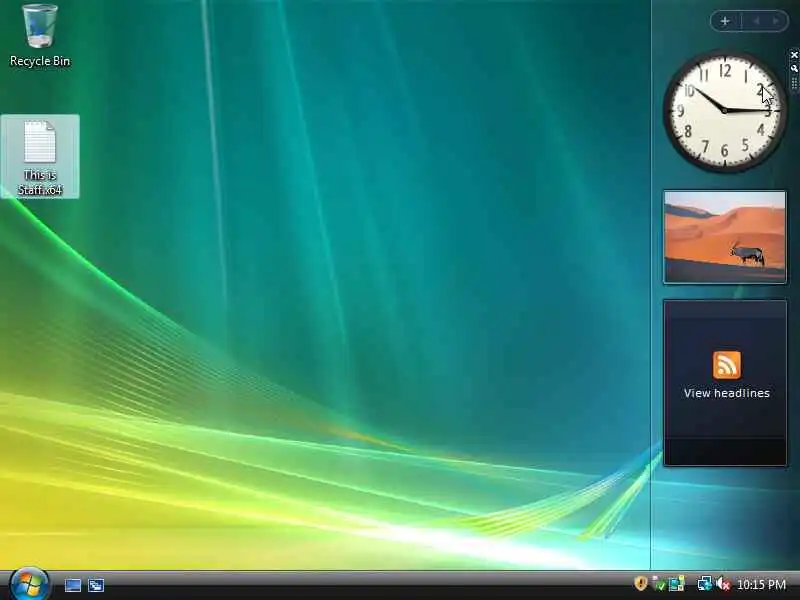Click the sidebar next page arrow
The image size is (800, 600).
[777, 21]
